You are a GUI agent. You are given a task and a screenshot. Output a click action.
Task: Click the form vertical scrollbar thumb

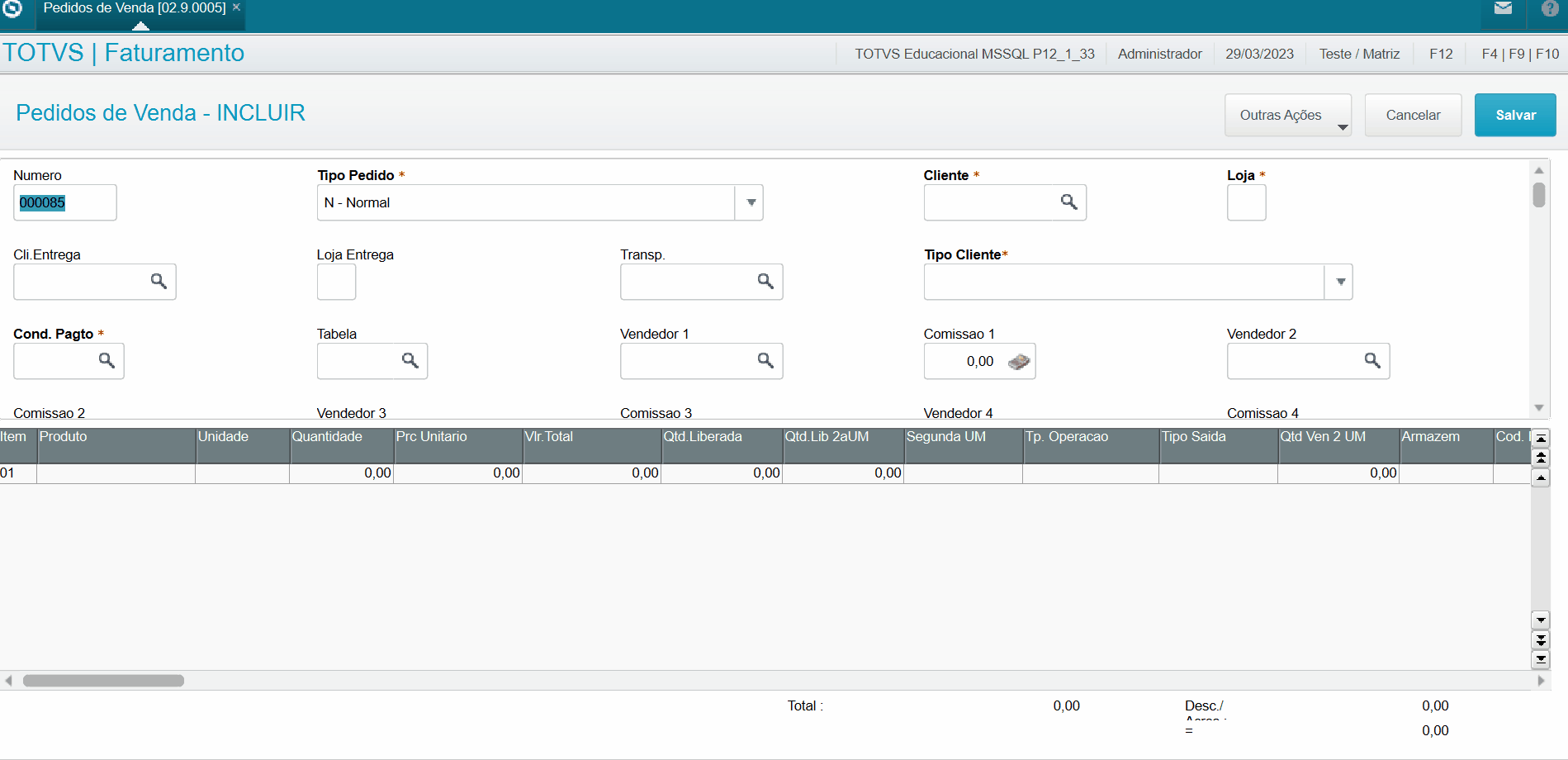[x=1538, y=195]
